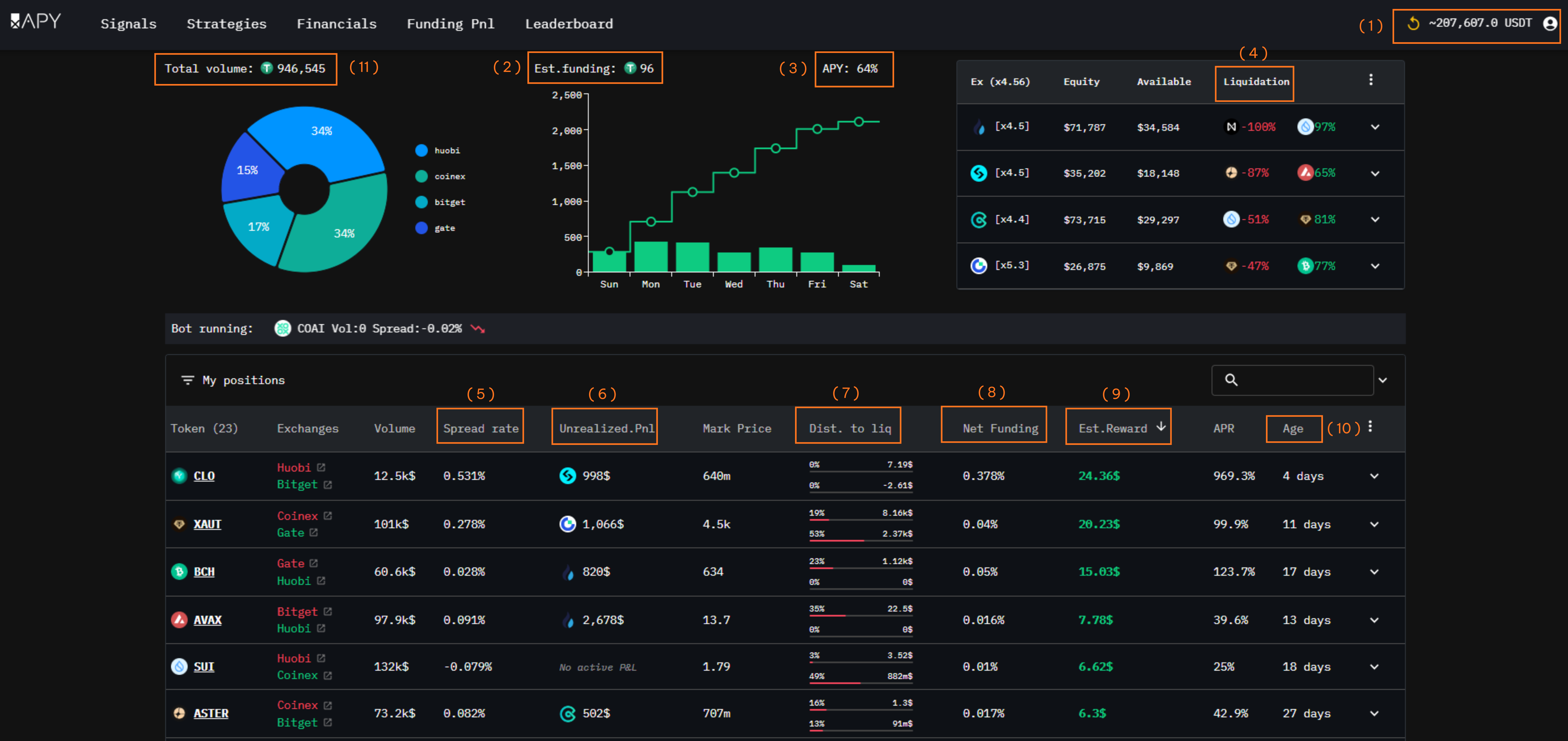
Task: Open the Strategies menu
Action: (226, 24)
